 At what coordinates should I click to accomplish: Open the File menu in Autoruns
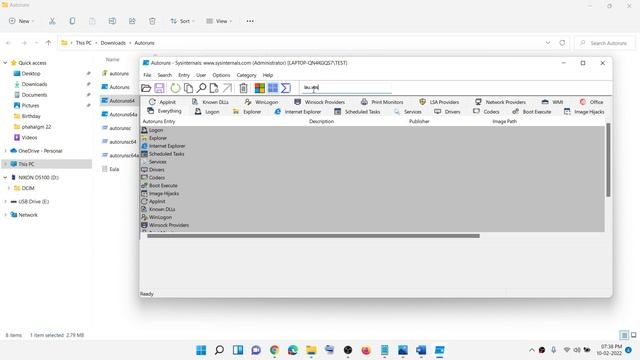pos(147,75)
